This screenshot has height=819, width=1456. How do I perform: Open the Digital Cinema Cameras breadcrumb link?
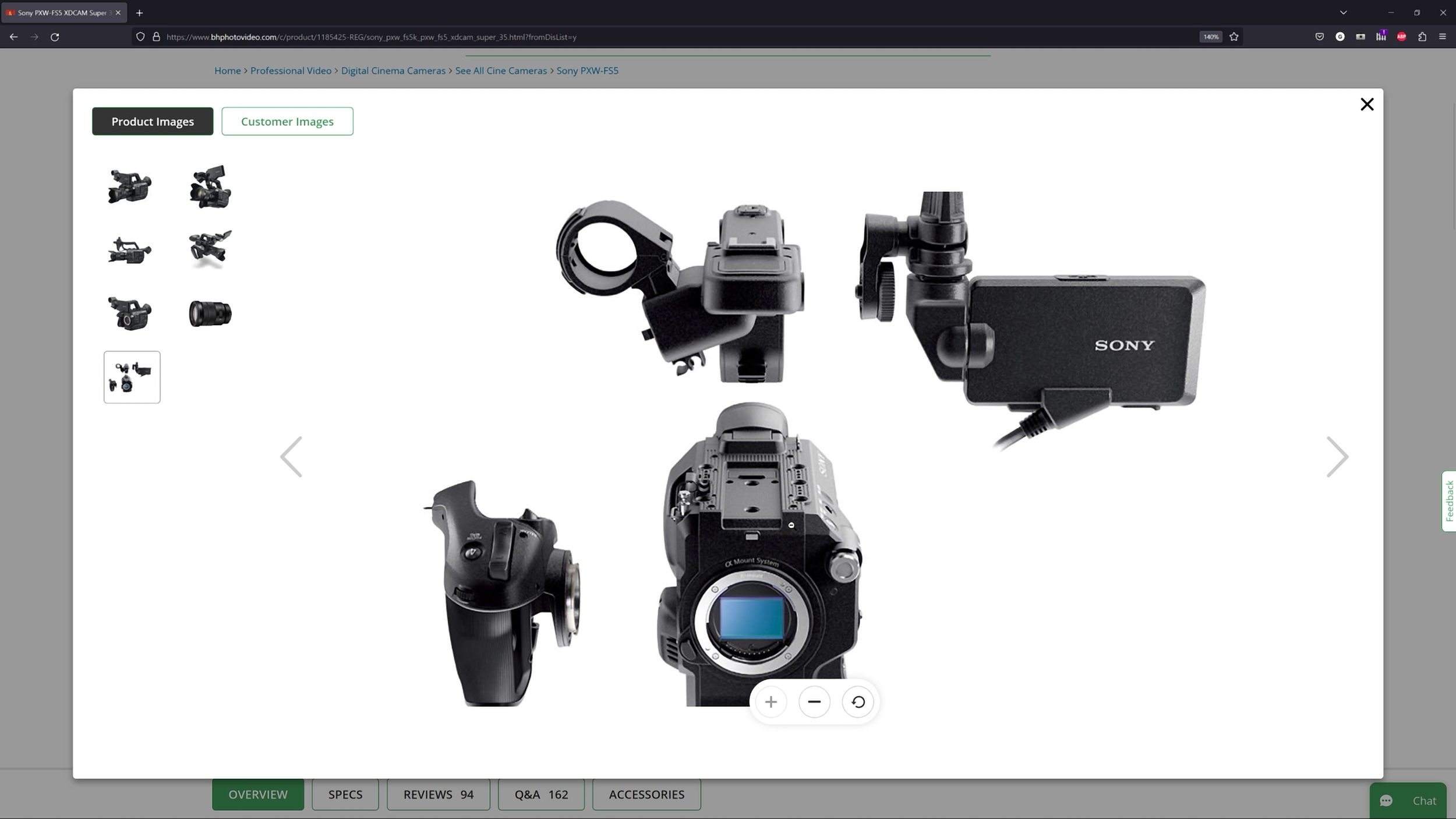click(393, 70)
